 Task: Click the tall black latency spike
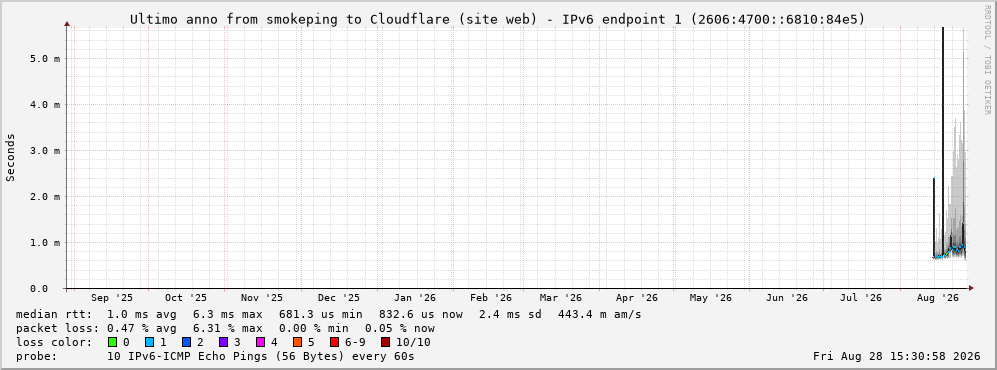(x=943, y=140)
